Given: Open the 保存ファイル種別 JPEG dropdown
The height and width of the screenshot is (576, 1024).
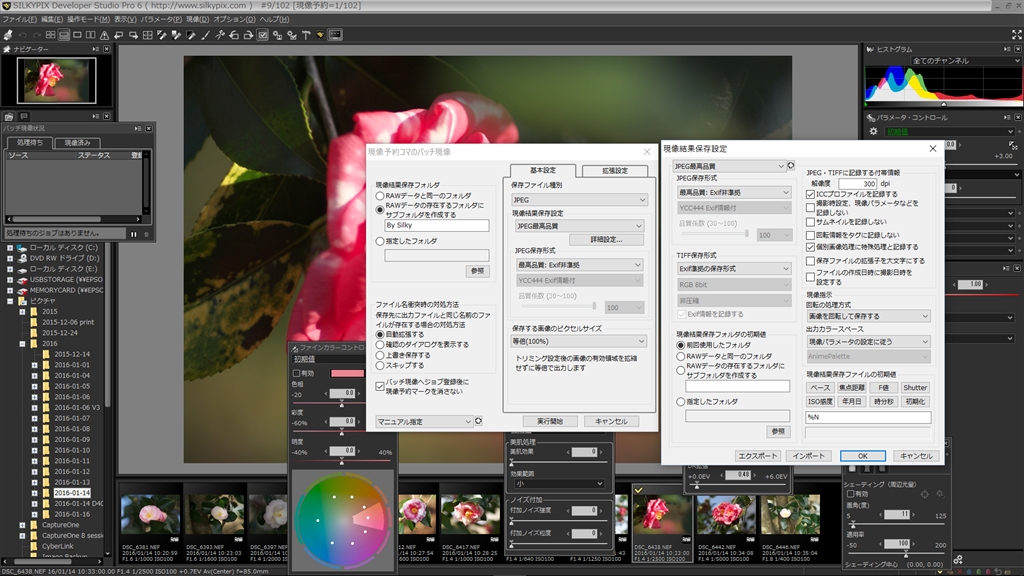Looking at the screenshot, I should coord(579,200).
